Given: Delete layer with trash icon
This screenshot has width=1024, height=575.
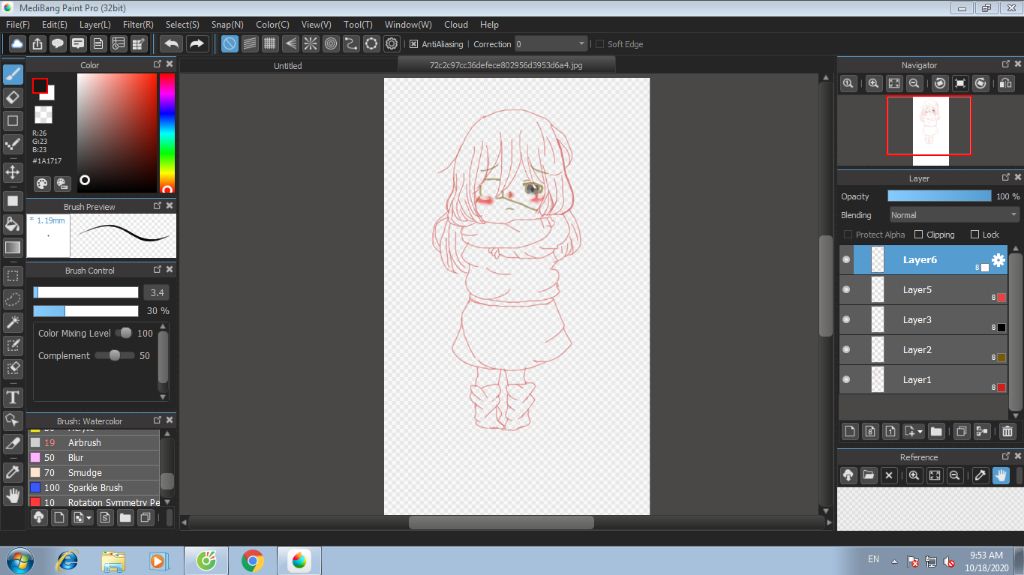Looking at the screenshot, I should (1007, 431).
